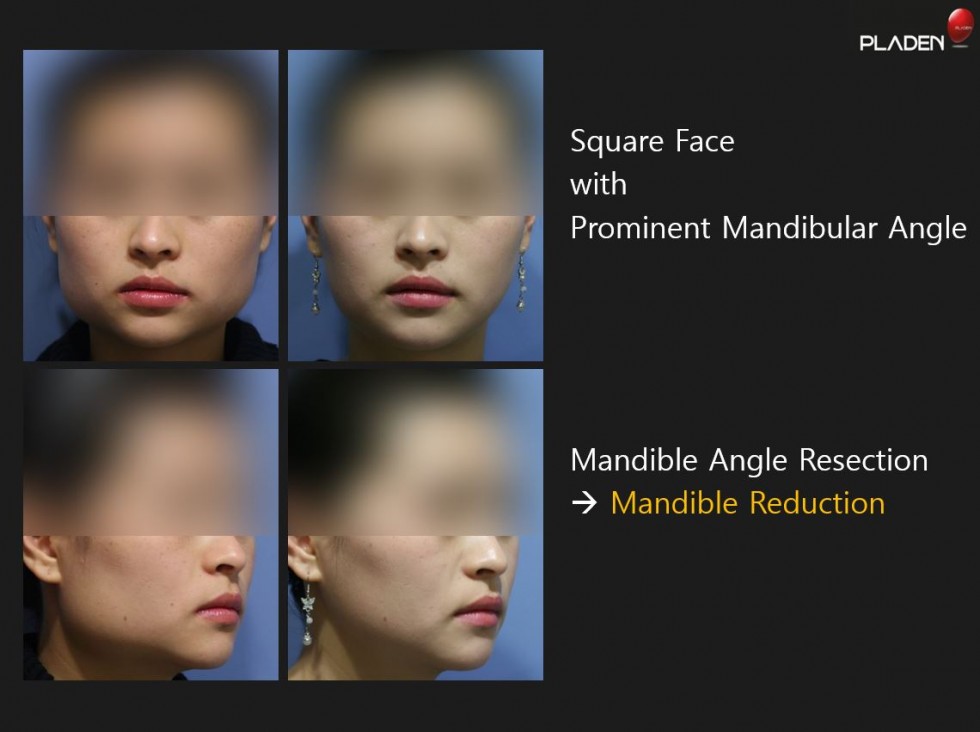Click the right dangling earring in frontal photo
The image size is (980, 732).
point(521,283)
